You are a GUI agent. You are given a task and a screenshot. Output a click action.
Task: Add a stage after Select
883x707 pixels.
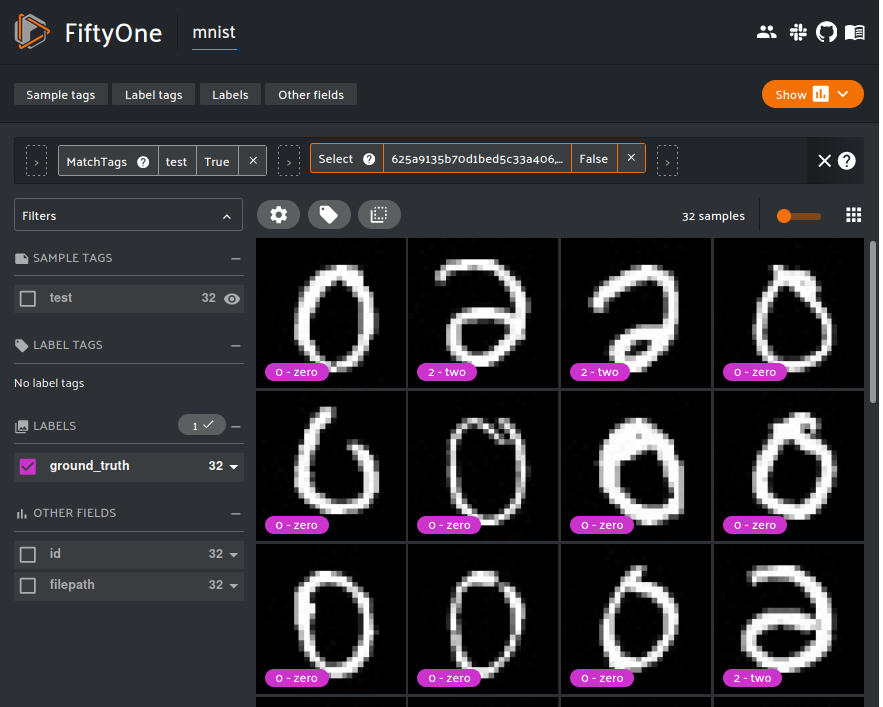coord(667,161)
